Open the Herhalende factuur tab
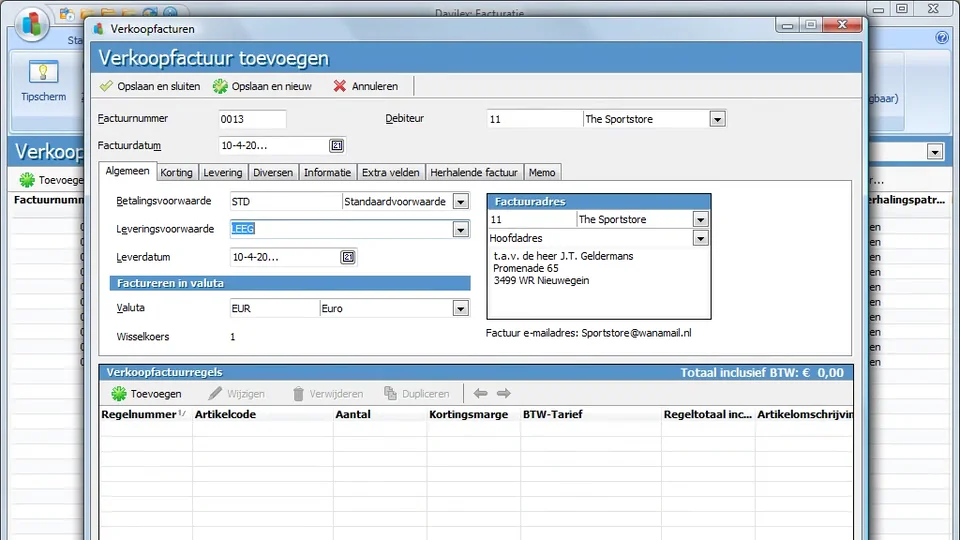960x540 pixels. point(474,173)
